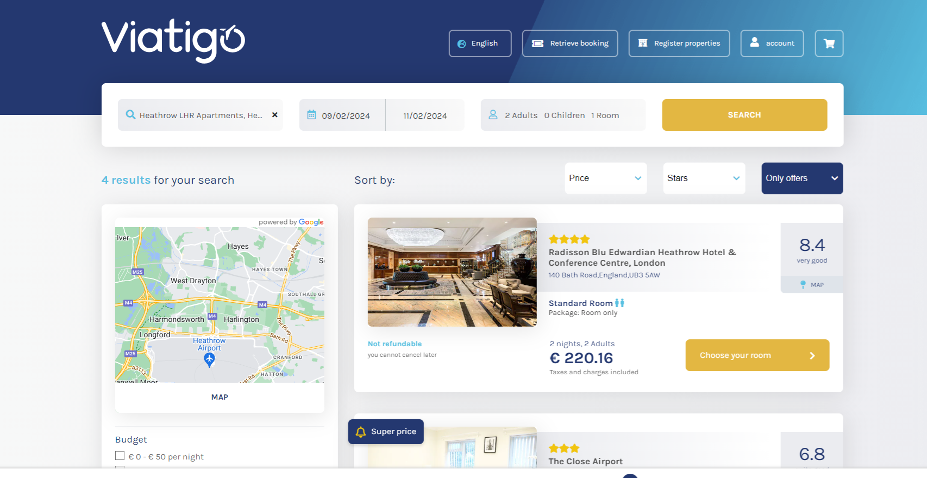Change check-in date 09/02/2024
928x478 pixels.
(342, 115)
